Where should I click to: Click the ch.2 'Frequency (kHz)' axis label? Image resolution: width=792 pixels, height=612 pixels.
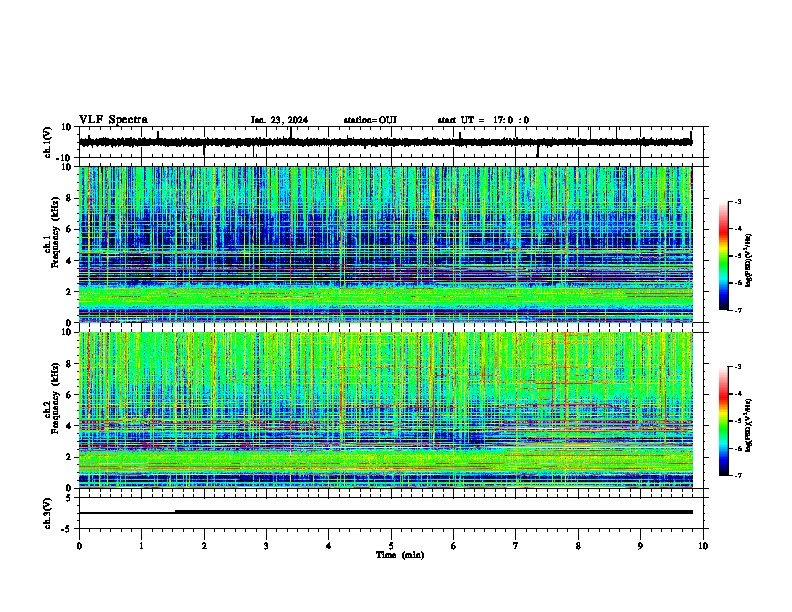pyautogui.click(x=55, y=398)
